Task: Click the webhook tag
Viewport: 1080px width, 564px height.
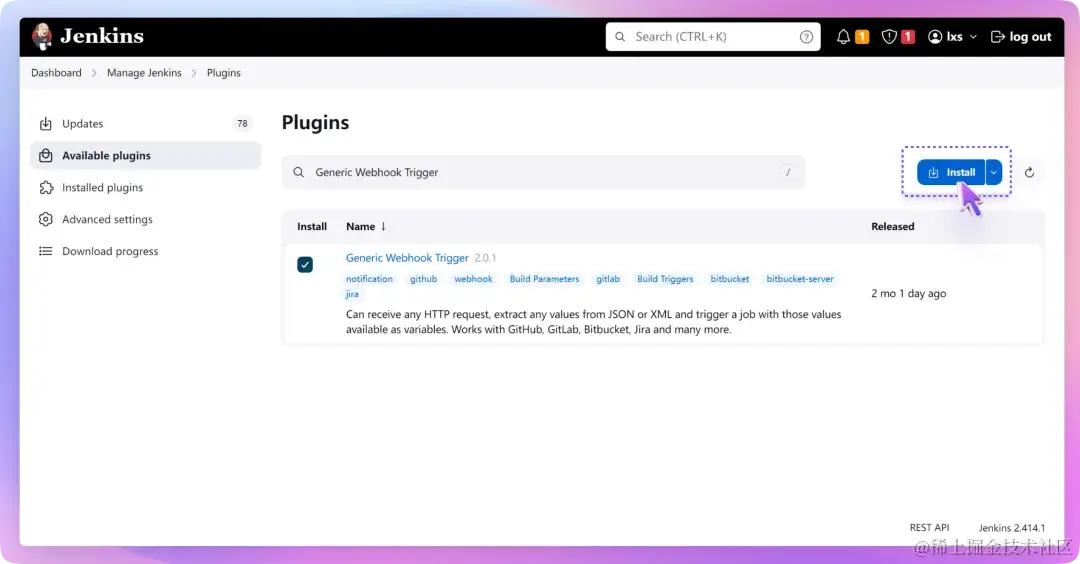Action: point(473,279)
